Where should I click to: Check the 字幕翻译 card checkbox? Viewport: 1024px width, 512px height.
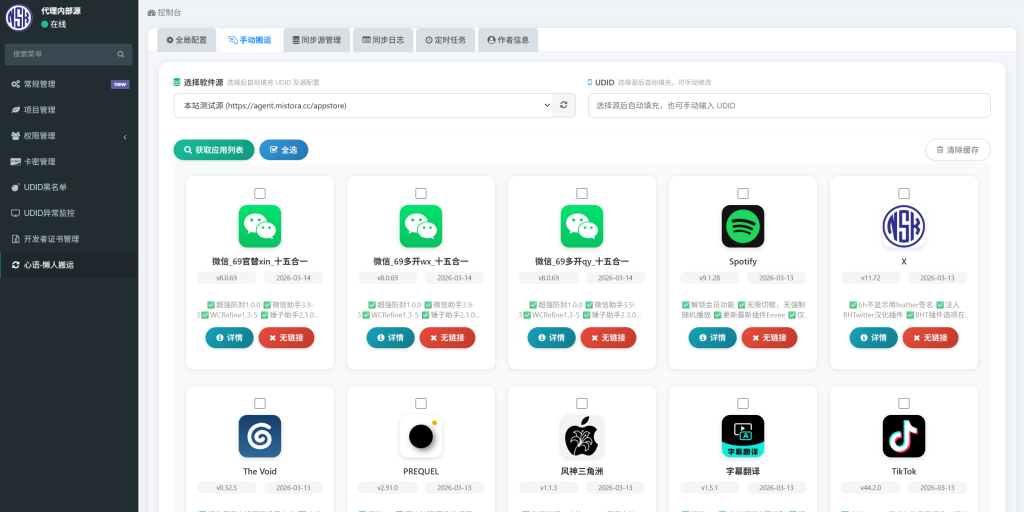click(x=743, y=403)
